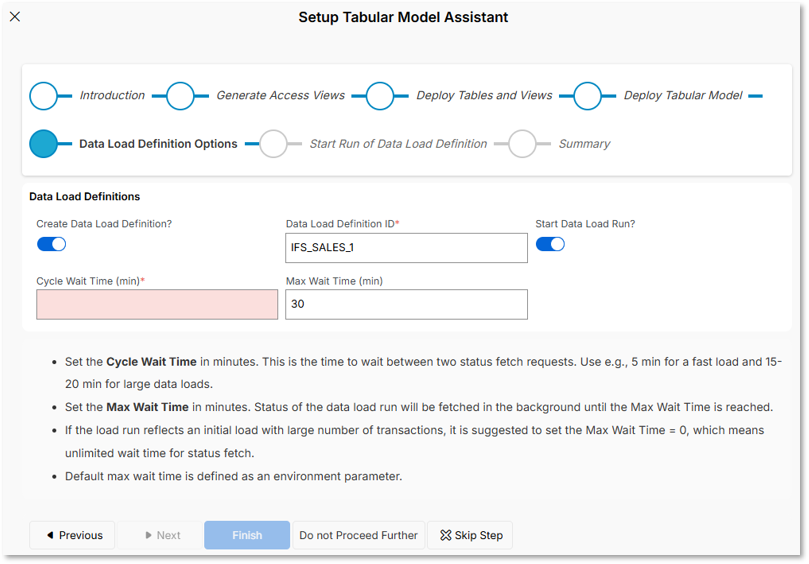Click the Deploy Tabular Model step circle
This screenshot has height=564, width=809.
(x=587, y=96)
